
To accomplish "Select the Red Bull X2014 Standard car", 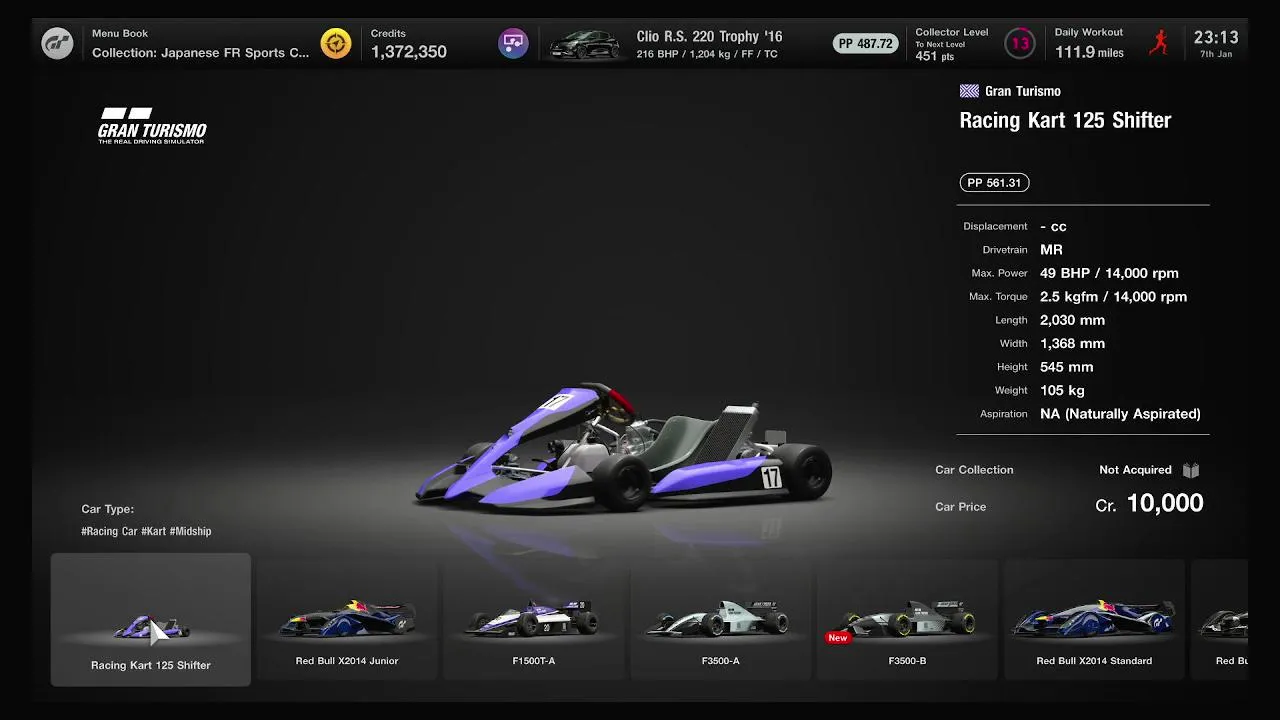I will [x=1094, y=620].
